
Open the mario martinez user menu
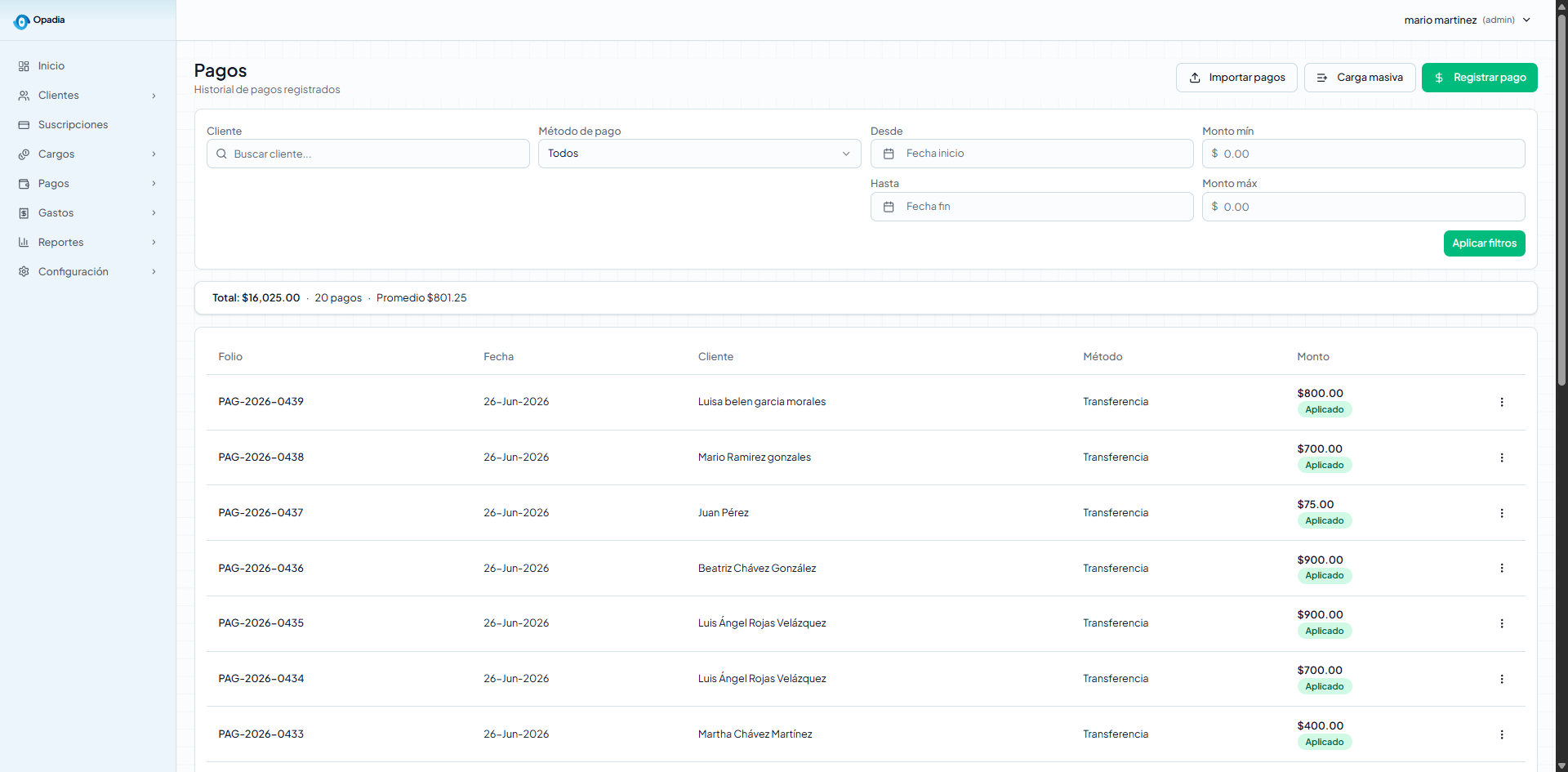point(1467,20)
